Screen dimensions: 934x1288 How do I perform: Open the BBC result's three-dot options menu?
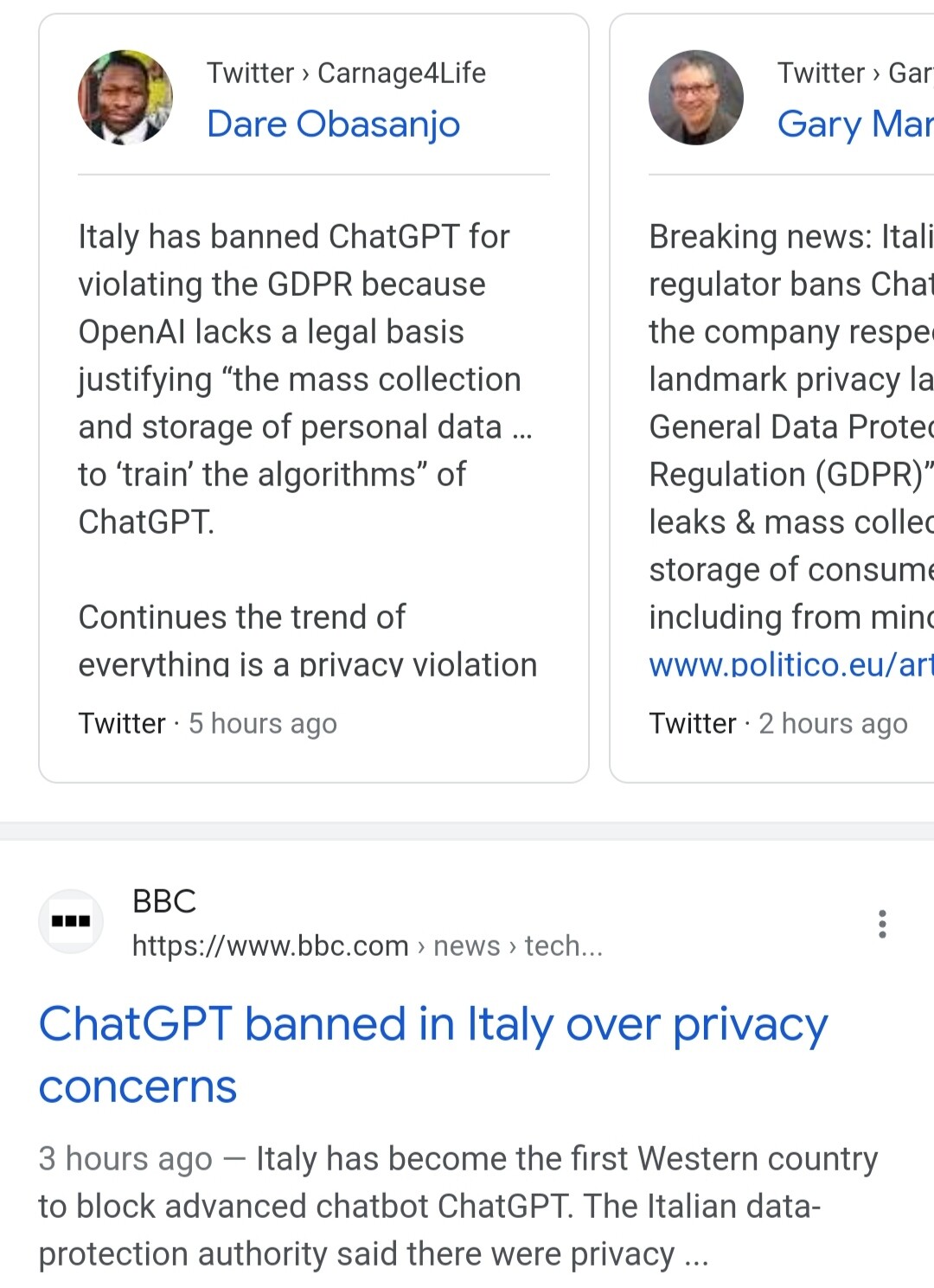pos(881,924)
